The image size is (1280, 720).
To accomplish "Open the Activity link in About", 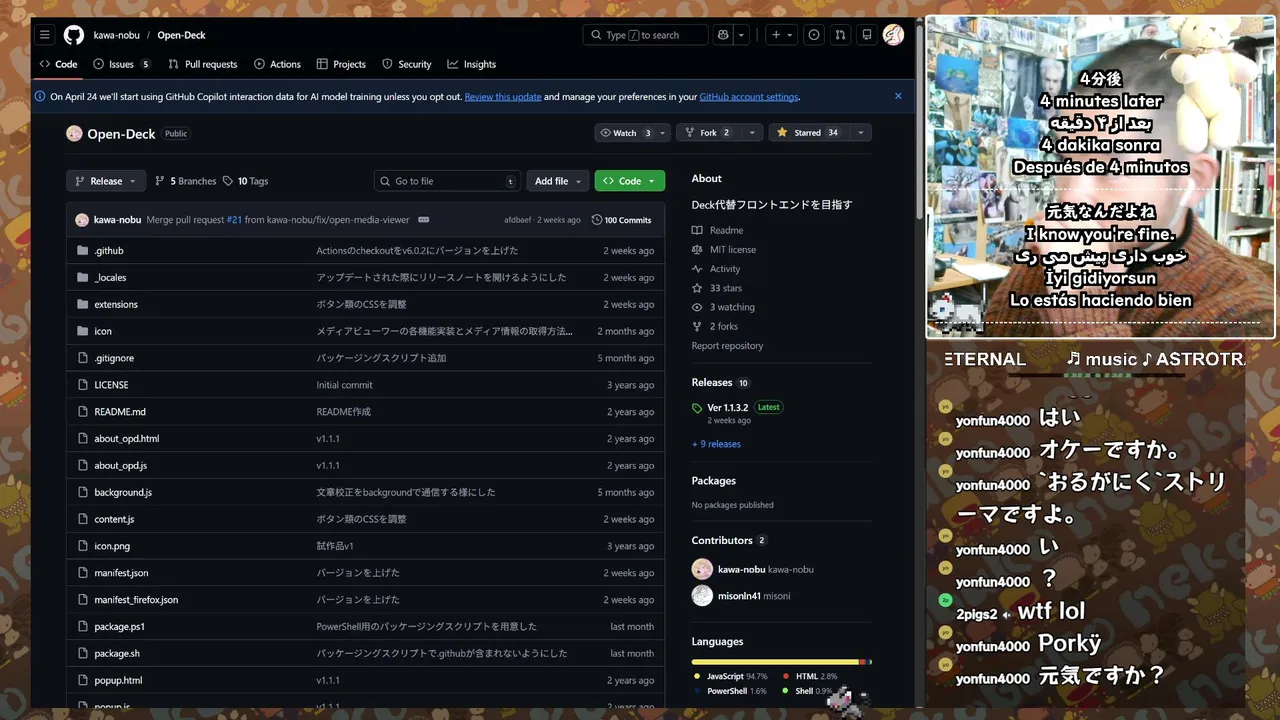I will pos(716,269).
